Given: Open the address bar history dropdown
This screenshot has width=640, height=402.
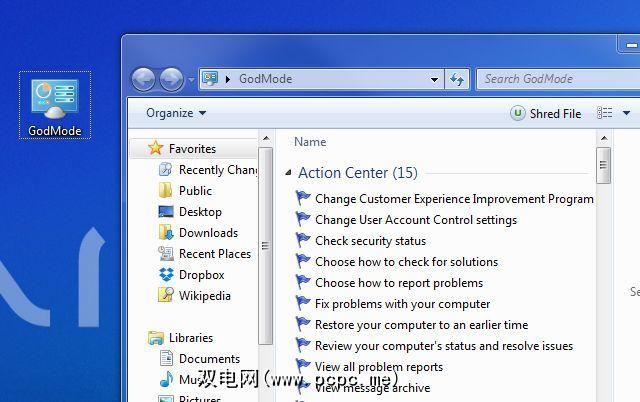Looking at the screenshot, I should click(434, 80).
